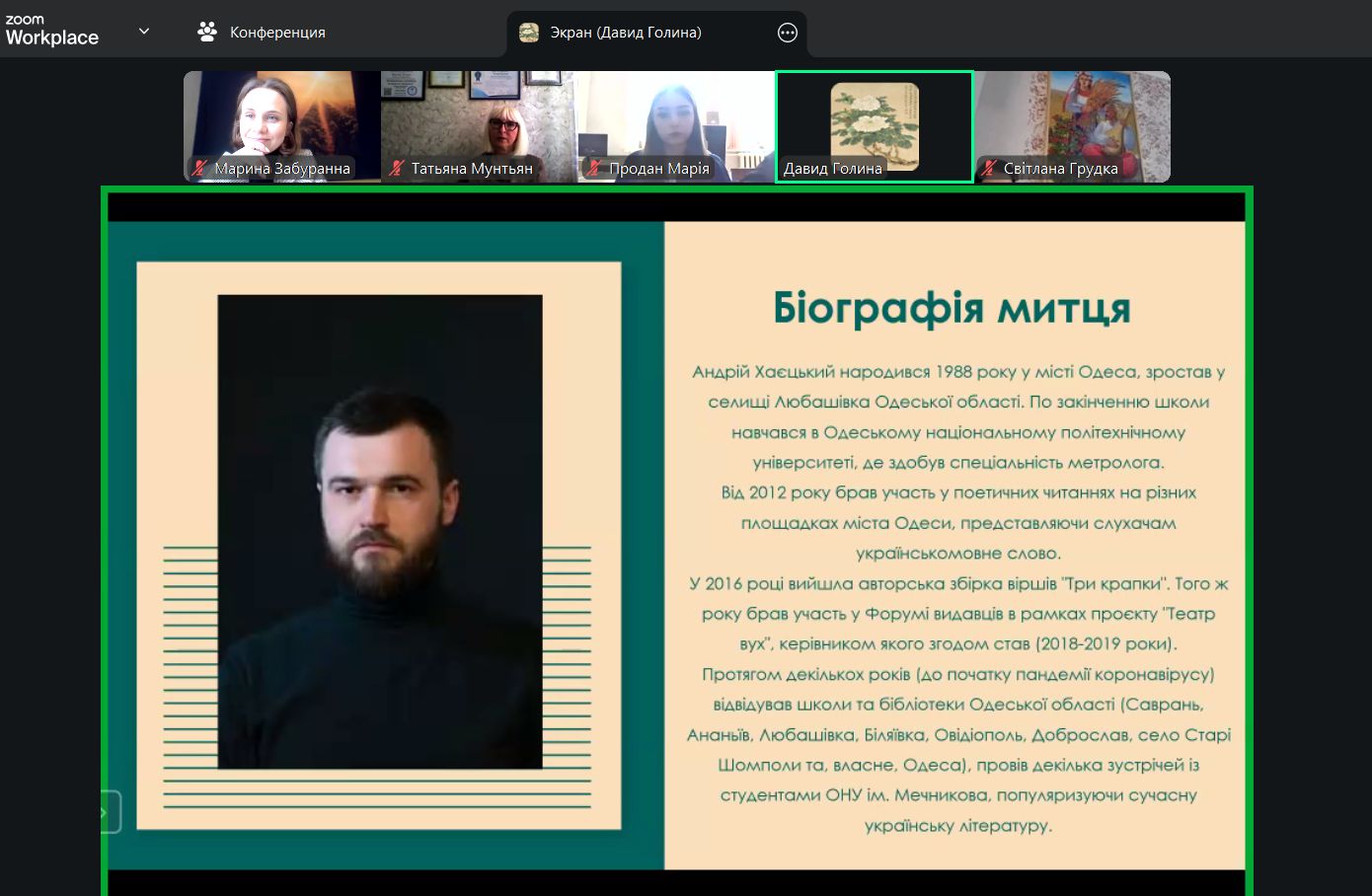1372x896 pixels.
Task: Click the Zoom Workplace logo
Action: click(x=51, y=31)
